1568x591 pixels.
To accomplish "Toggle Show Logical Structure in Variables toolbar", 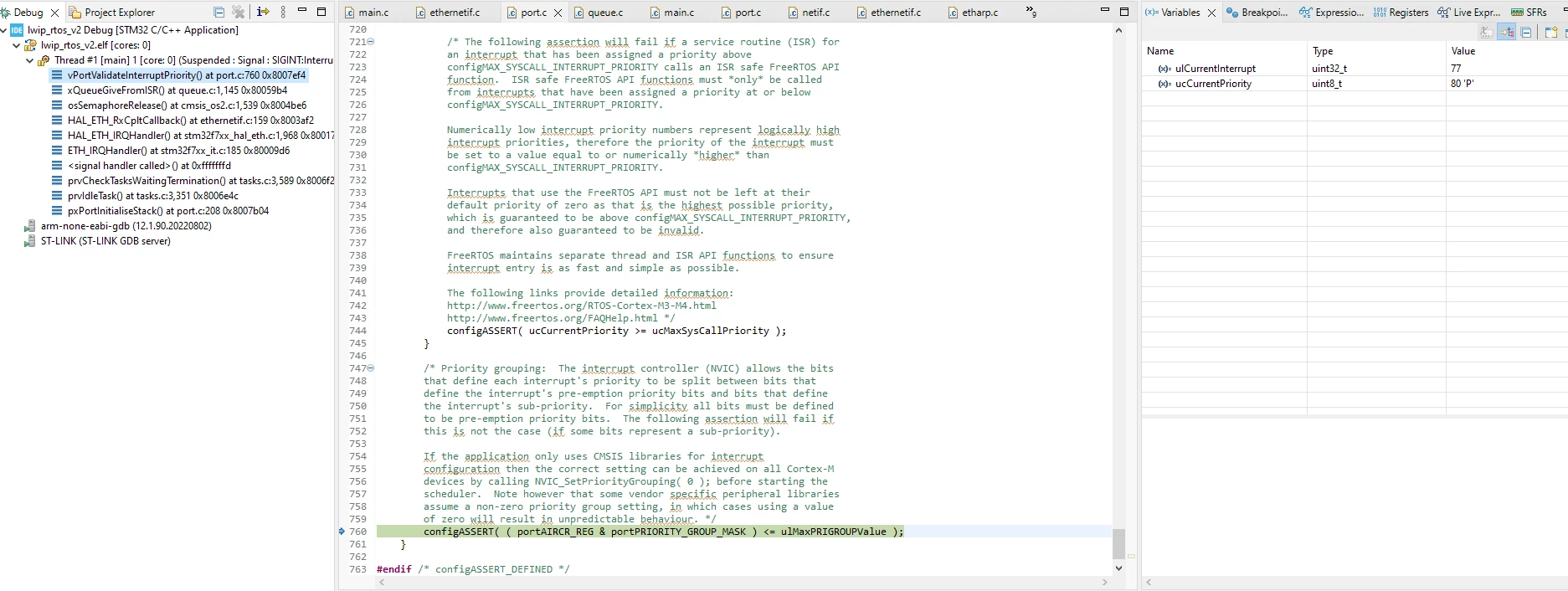I will click(1507, 32).
